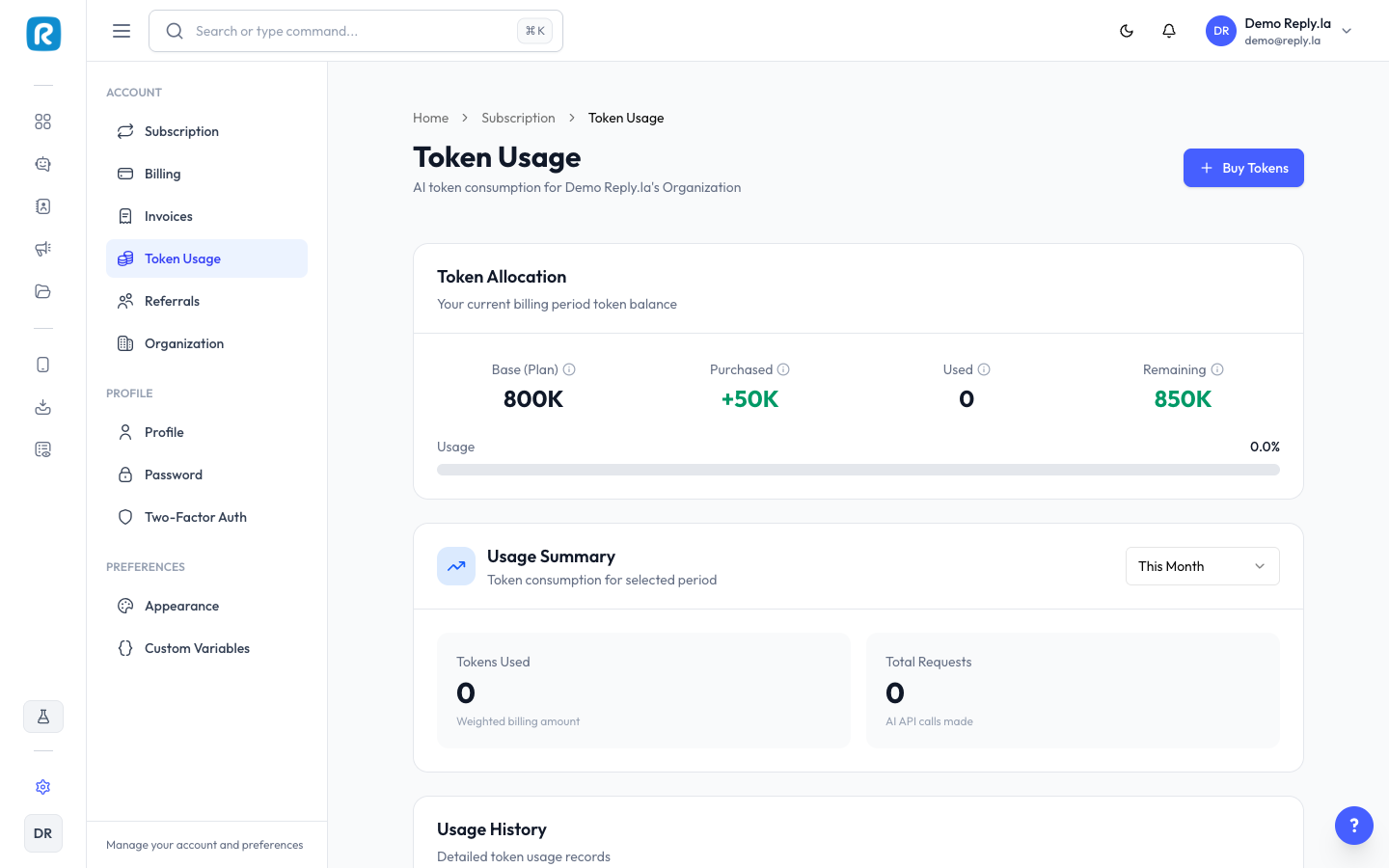Viewport: 1389px width, 868px height.
Task: Show info tooltip for Base (Plan)
Action: [569, 369]
